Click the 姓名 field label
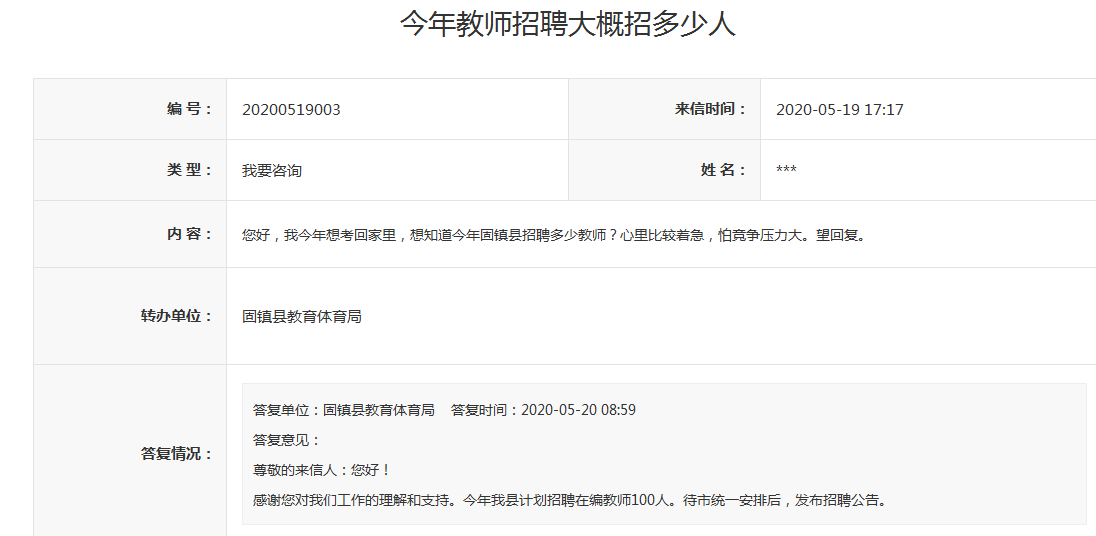This screenshot has height=536, width=1096. (x=723, y=170)
